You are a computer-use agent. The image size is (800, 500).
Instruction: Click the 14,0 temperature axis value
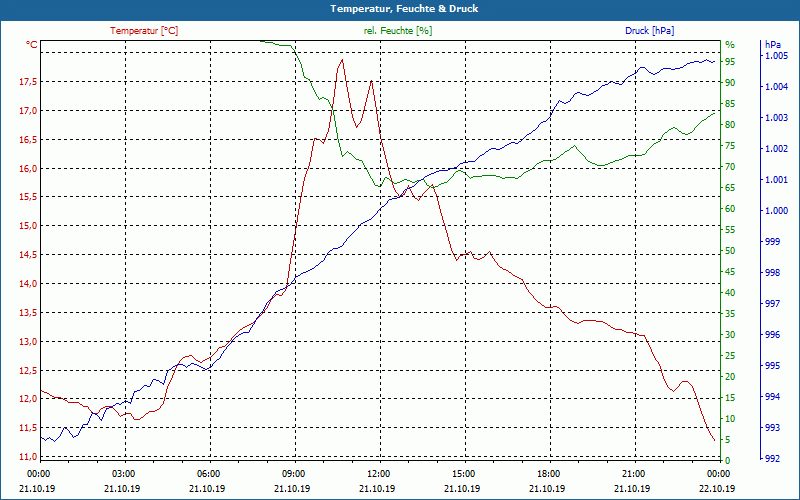click(x=28, y=284)
